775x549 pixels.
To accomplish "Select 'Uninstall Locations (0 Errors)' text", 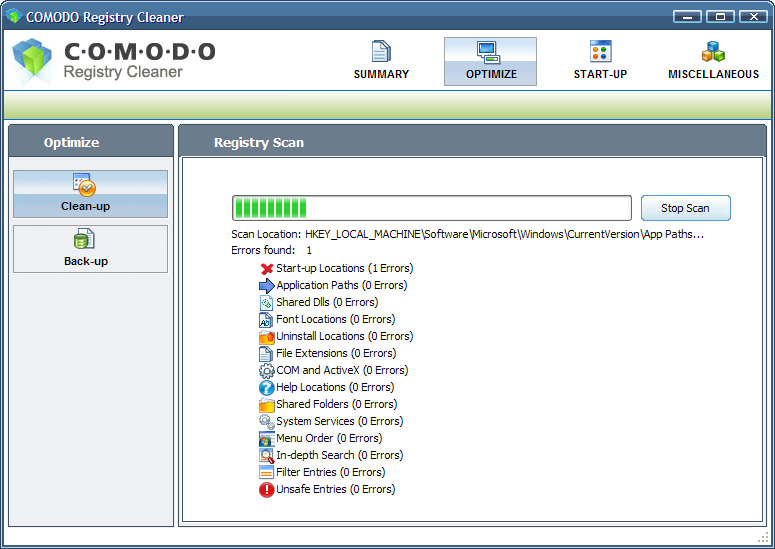I will pos(344,336).
